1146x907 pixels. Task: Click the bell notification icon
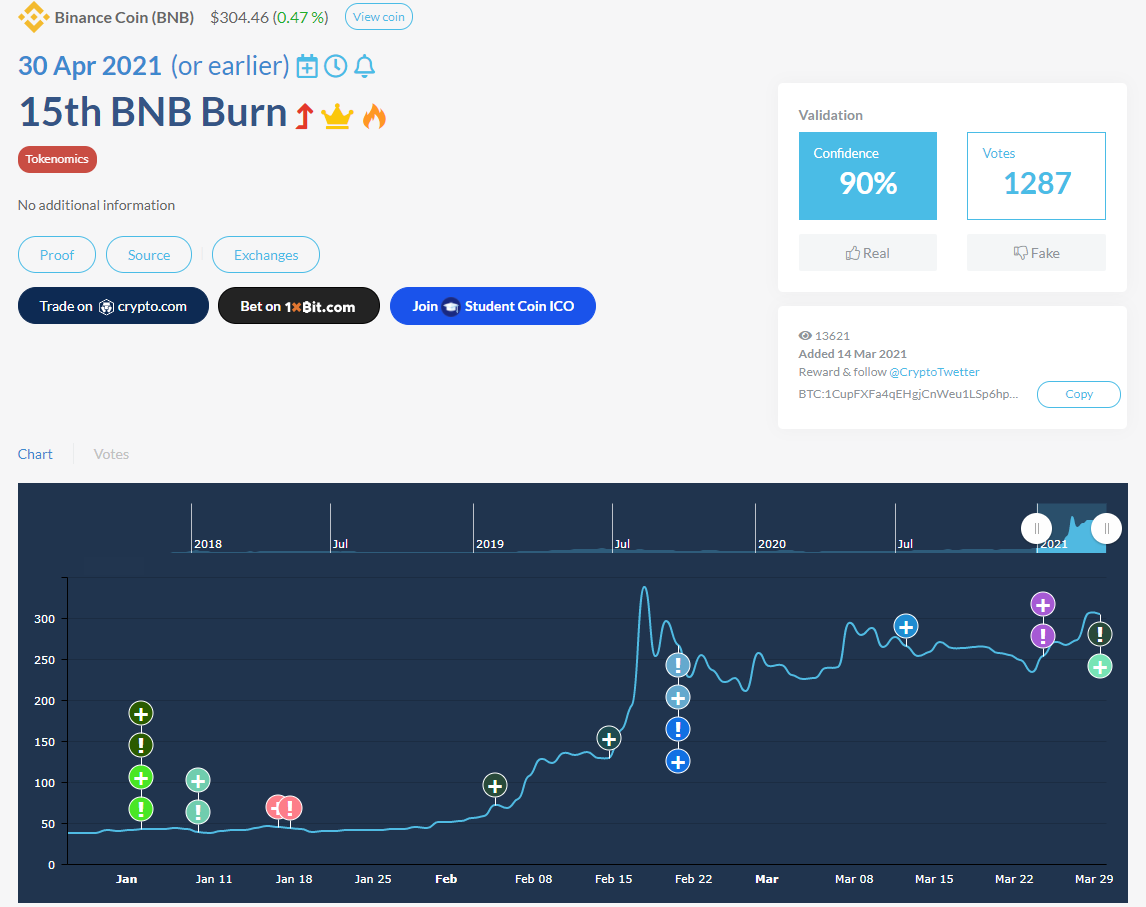(365, 67)
